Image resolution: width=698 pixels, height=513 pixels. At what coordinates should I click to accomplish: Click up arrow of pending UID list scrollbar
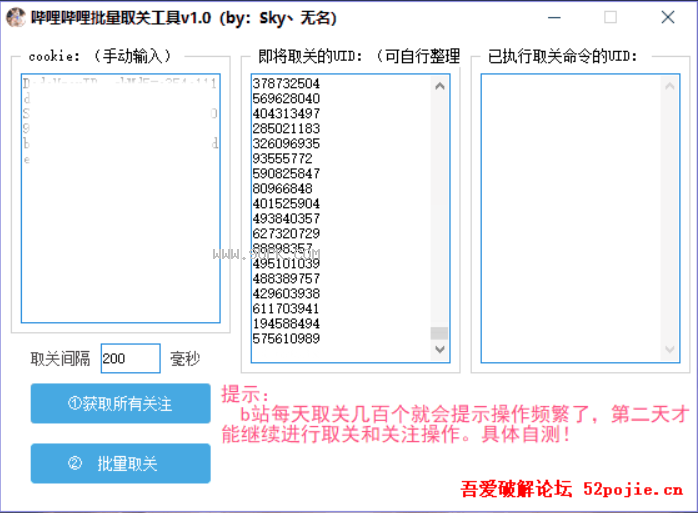[440, 86]
